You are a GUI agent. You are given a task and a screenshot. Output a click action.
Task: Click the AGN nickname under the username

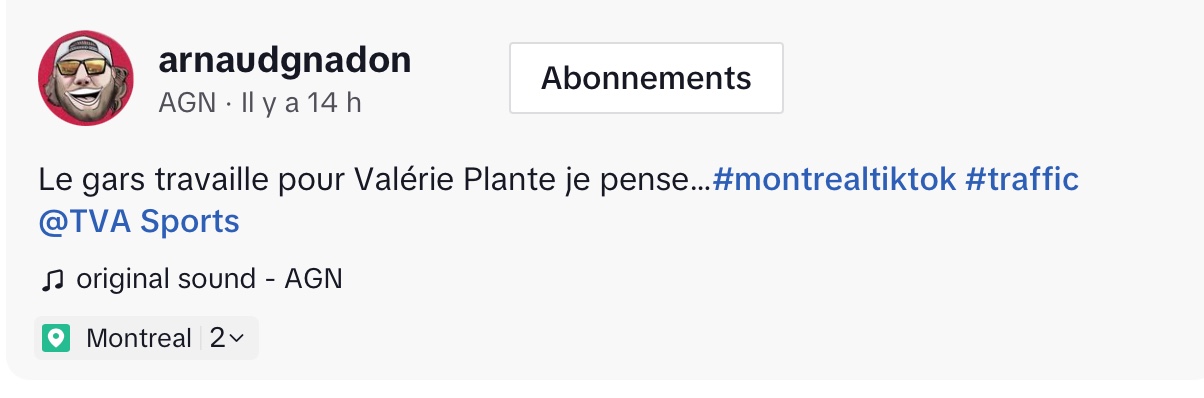click(187, 102)
